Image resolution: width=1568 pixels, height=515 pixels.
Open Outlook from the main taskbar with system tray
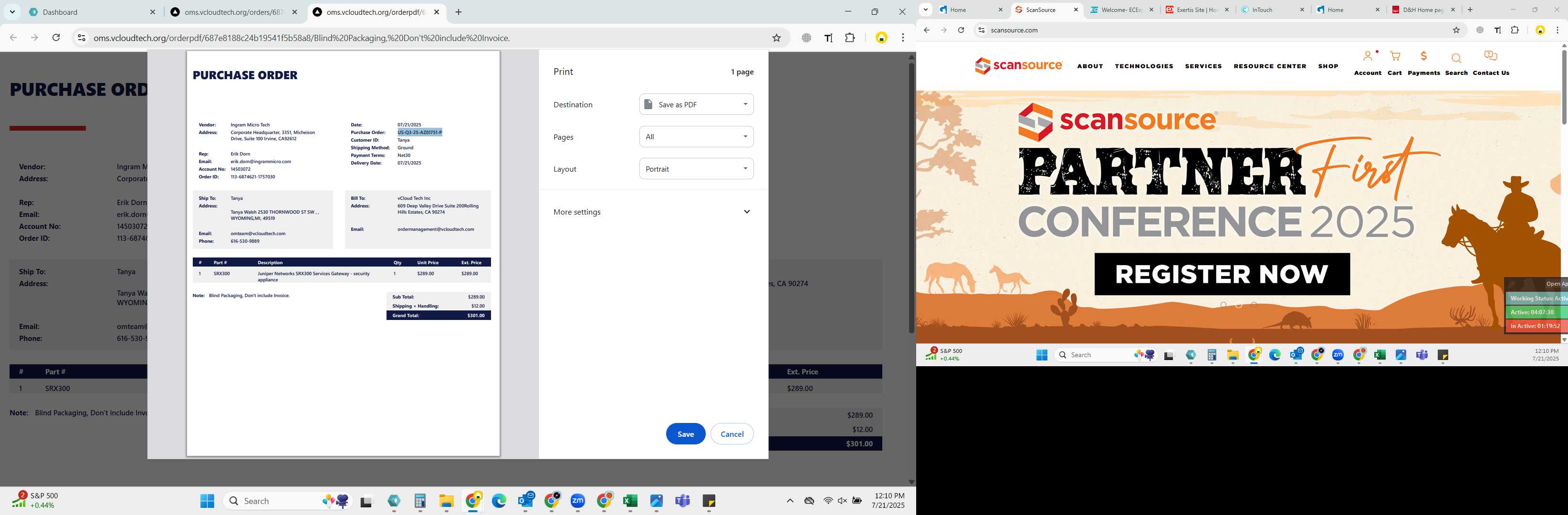526,501
